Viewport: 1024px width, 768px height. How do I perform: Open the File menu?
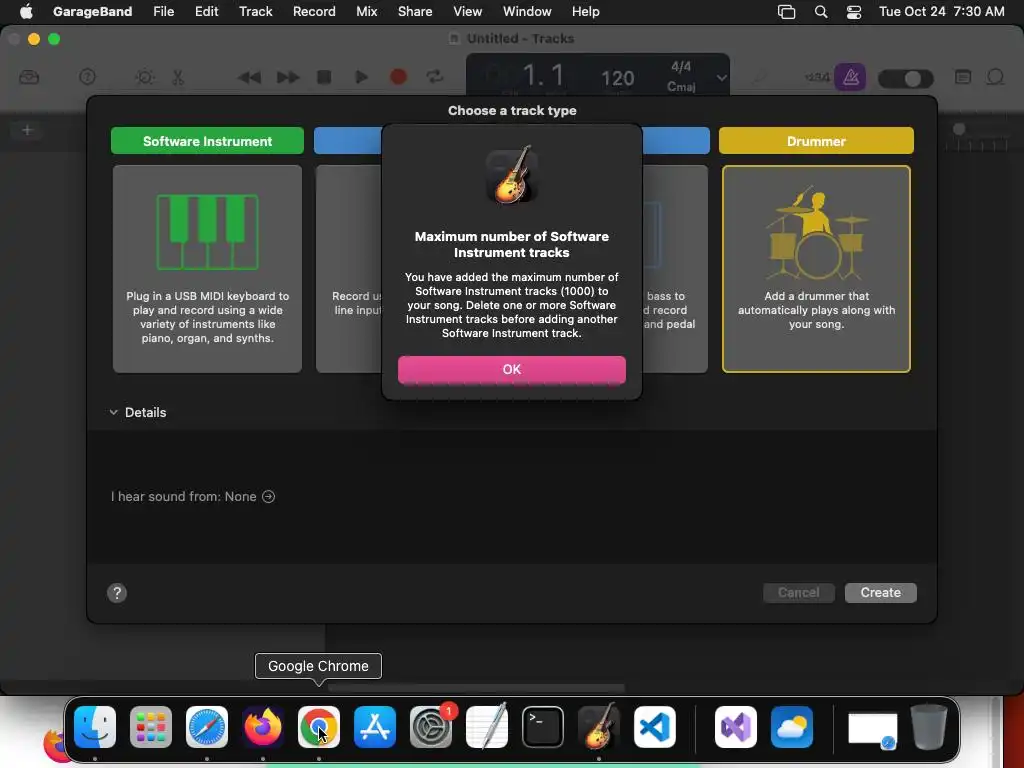163,11
